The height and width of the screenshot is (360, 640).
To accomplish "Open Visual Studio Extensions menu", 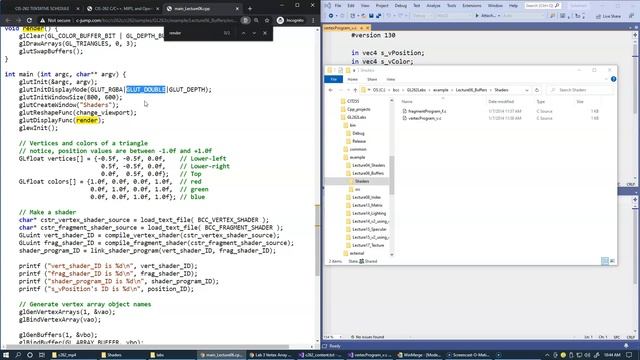I will tap(472, 6).
